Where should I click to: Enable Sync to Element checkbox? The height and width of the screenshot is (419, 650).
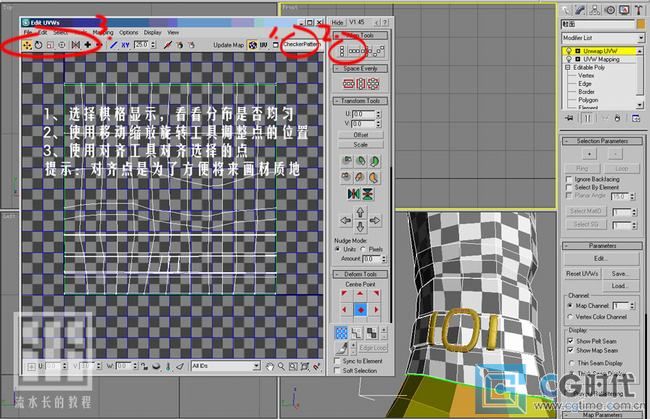[x=337, y=361]
